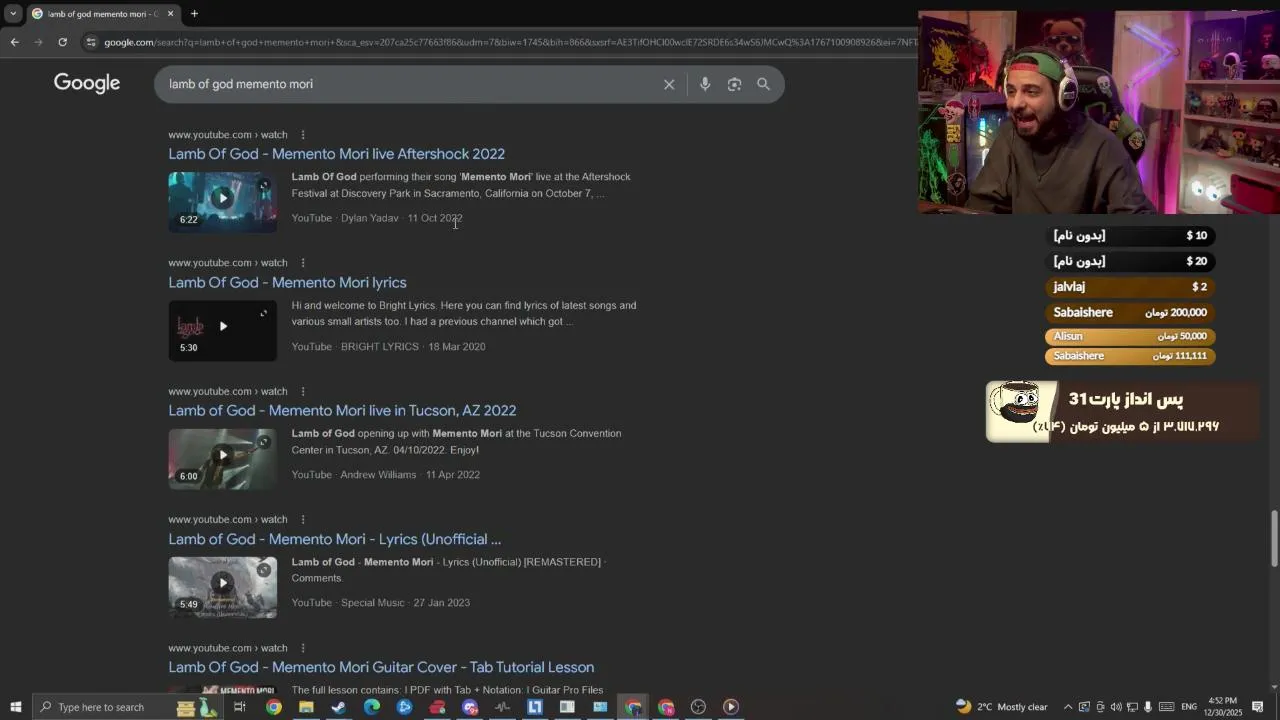Open 'Memento Mori Guitar Cover - Tab Tutorial Lesson' link
This screenshot has width=1280, height=720.
(381, 667)
